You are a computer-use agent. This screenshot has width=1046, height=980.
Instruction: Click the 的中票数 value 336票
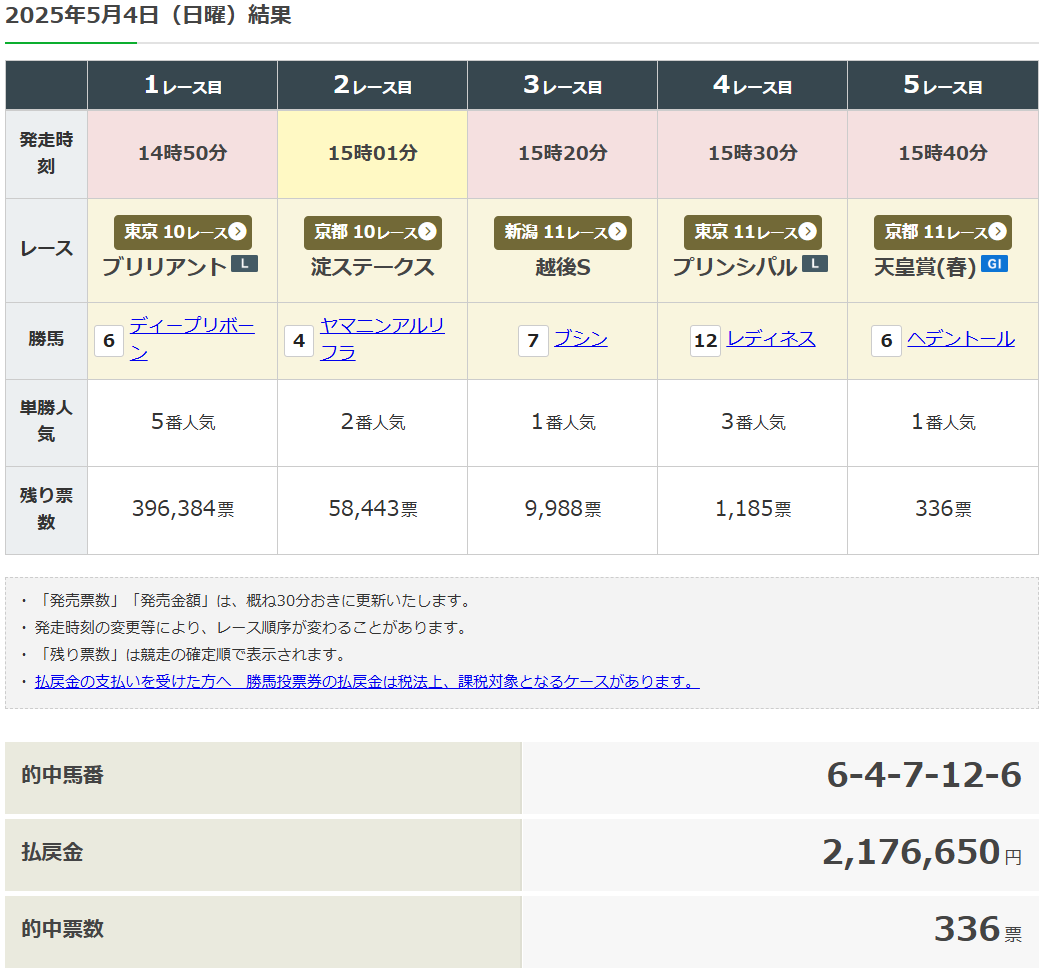[977, 929]
